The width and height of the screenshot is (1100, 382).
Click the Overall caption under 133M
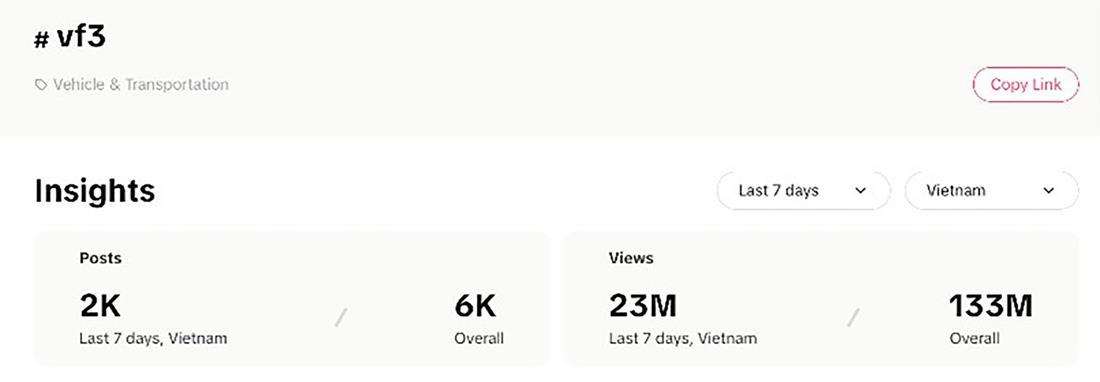coord(974,339)
